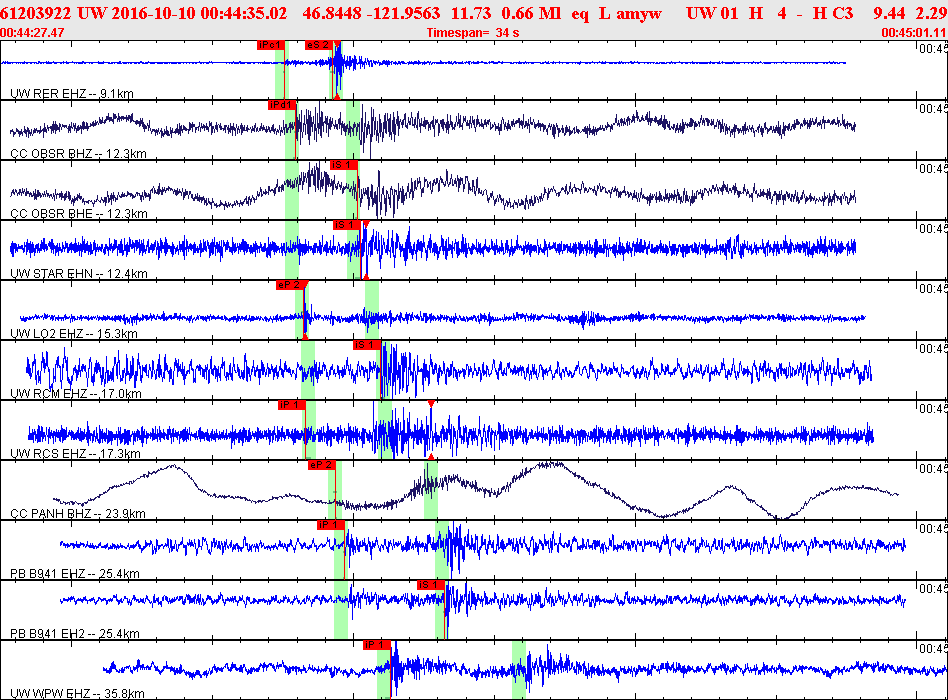Click the PB B941 EHZ -- 25.4km label
Screen dimensions: 948x700
pos(75,574)
